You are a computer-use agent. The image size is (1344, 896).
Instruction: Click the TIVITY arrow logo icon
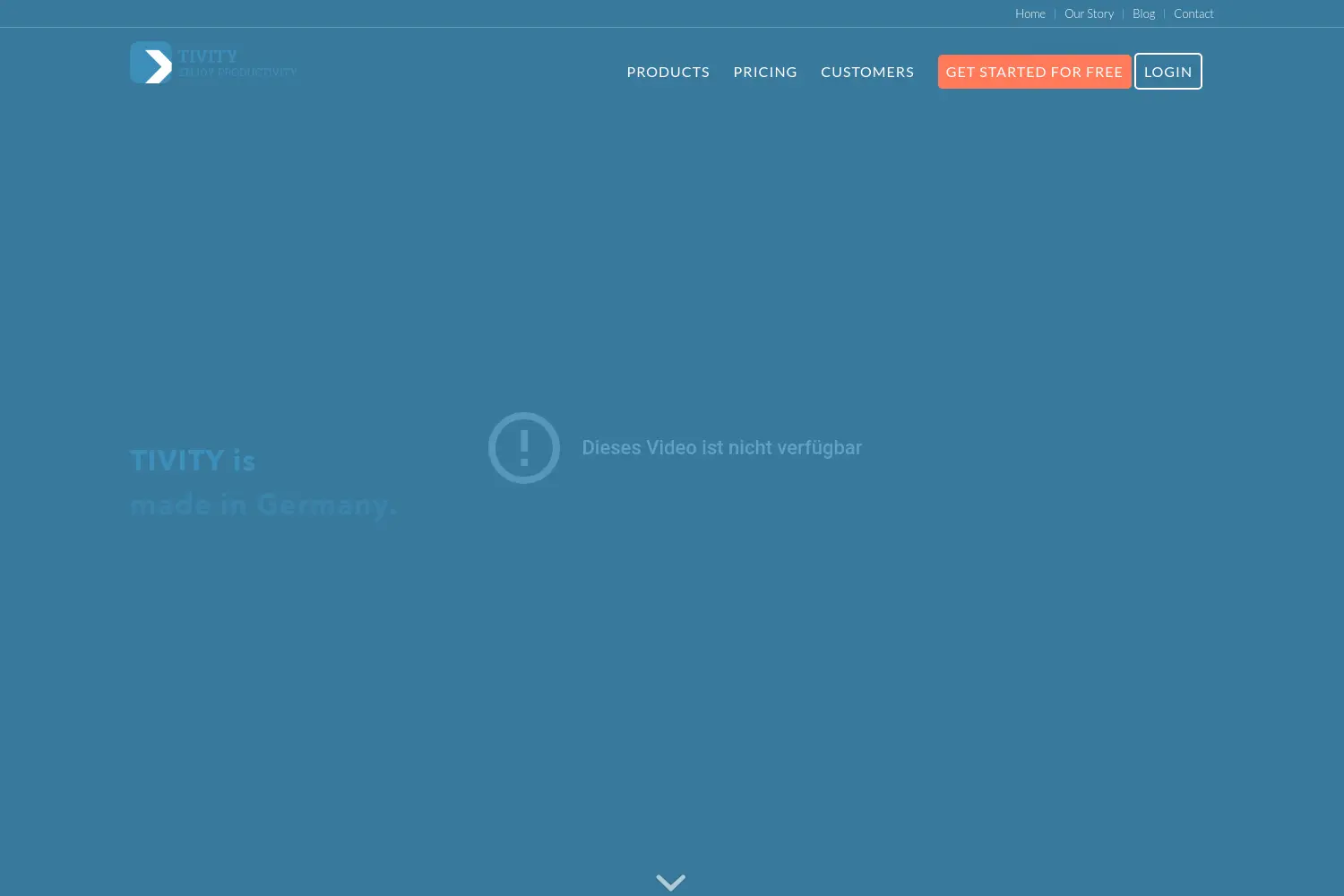(x=151, y=63)
